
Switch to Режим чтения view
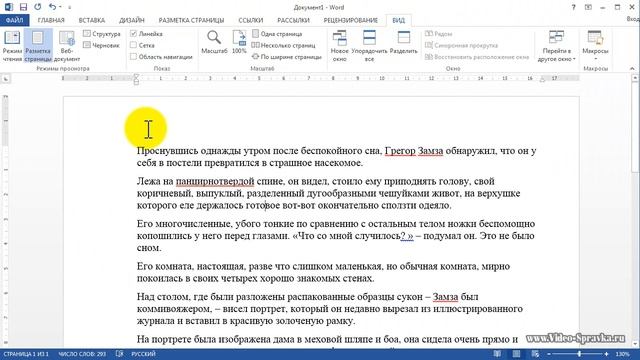(12, 46)
